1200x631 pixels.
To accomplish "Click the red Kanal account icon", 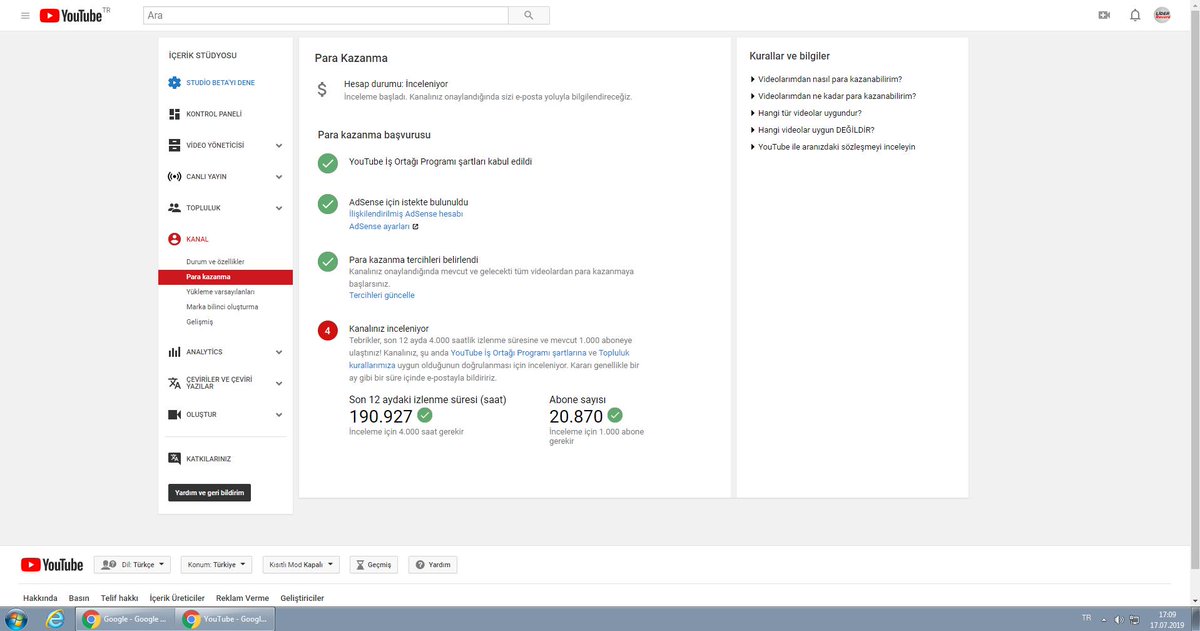I will coord(175,239).
